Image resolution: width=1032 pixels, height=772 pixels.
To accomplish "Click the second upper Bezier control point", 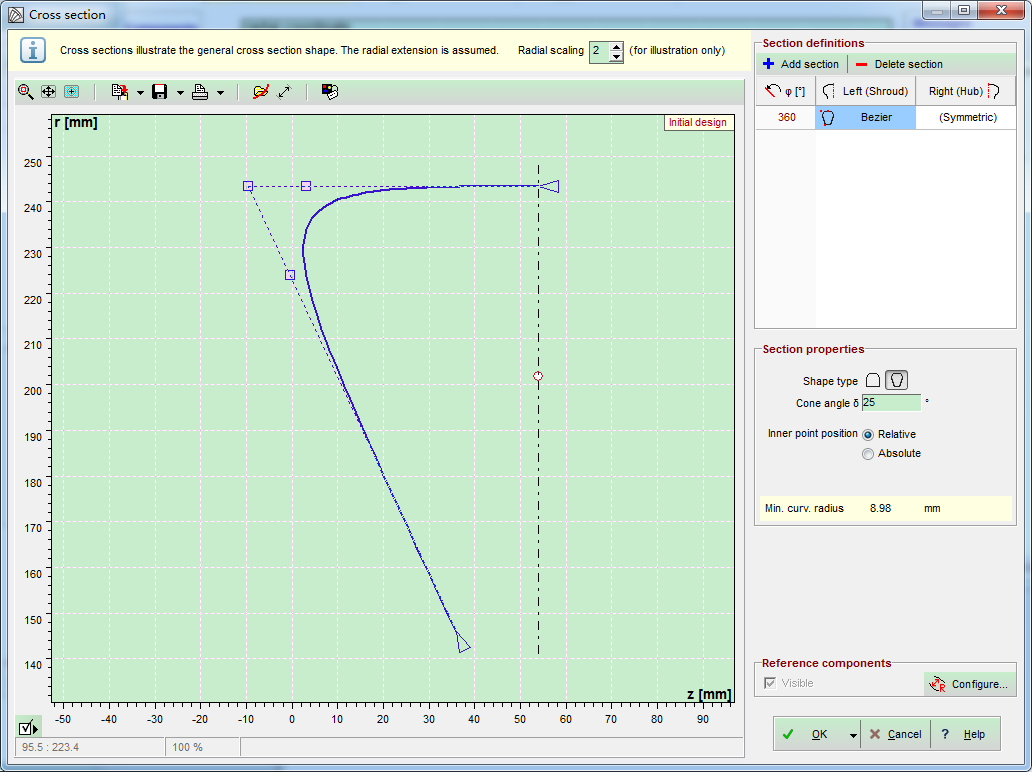I will pos(306,186).
